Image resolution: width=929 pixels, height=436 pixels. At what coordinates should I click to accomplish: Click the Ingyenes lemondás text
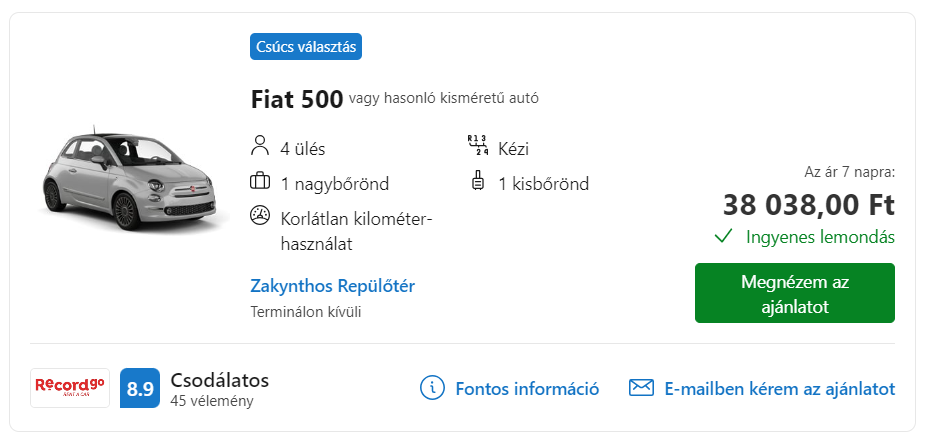click(x=820, y=238)
